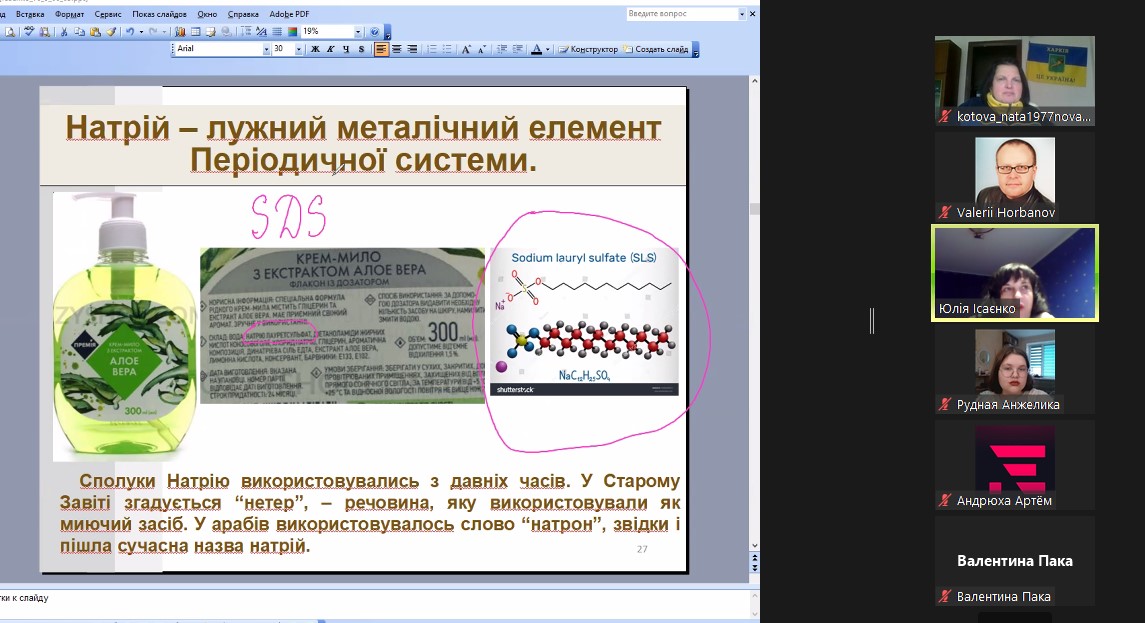Open the 19% zoom dropdown
1145x623 pixels.
pyautogui.click(x=358, y=32)
